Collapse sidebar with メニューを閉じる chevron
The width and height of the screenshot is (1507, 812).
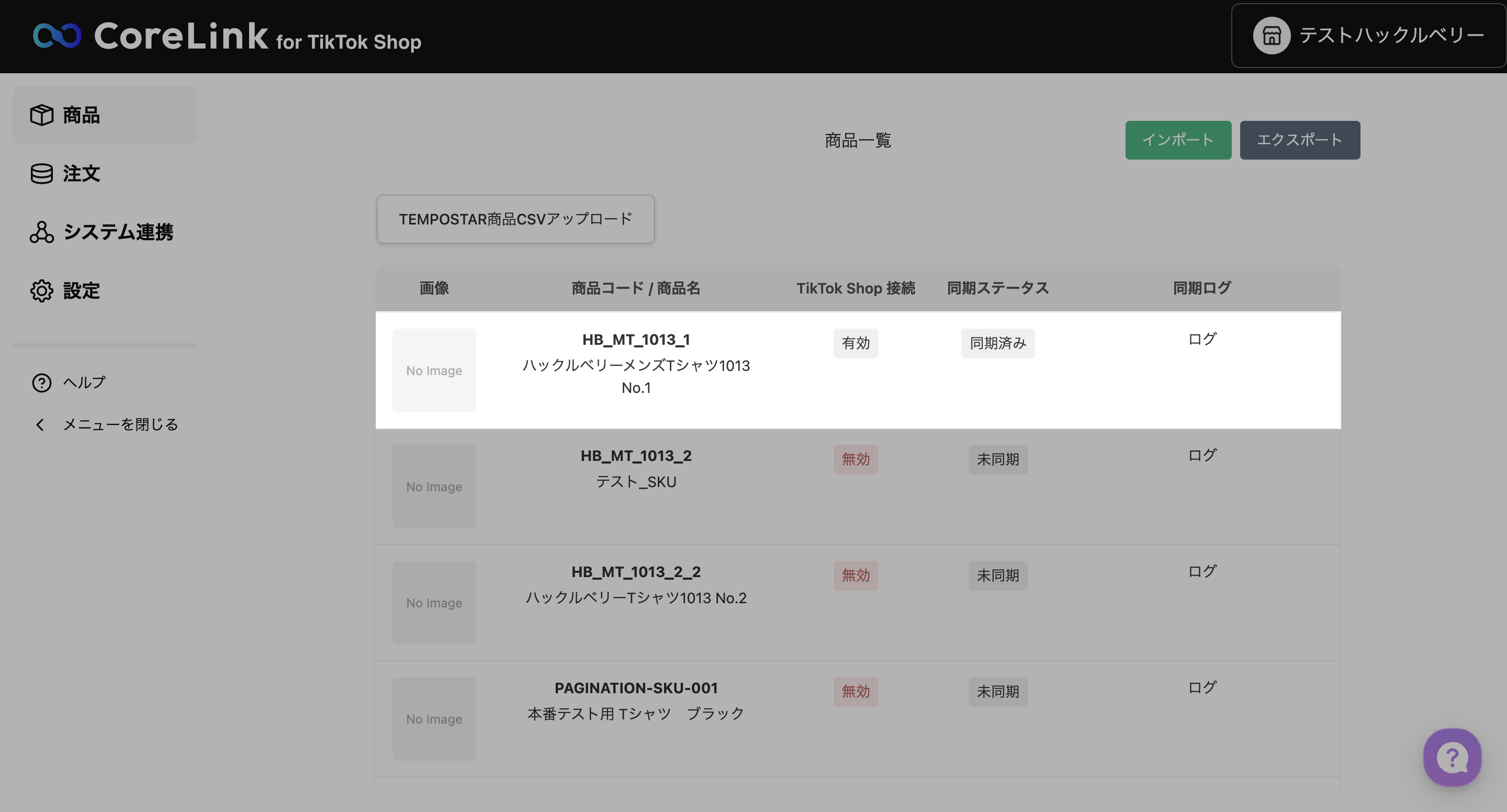coord(40,424)
